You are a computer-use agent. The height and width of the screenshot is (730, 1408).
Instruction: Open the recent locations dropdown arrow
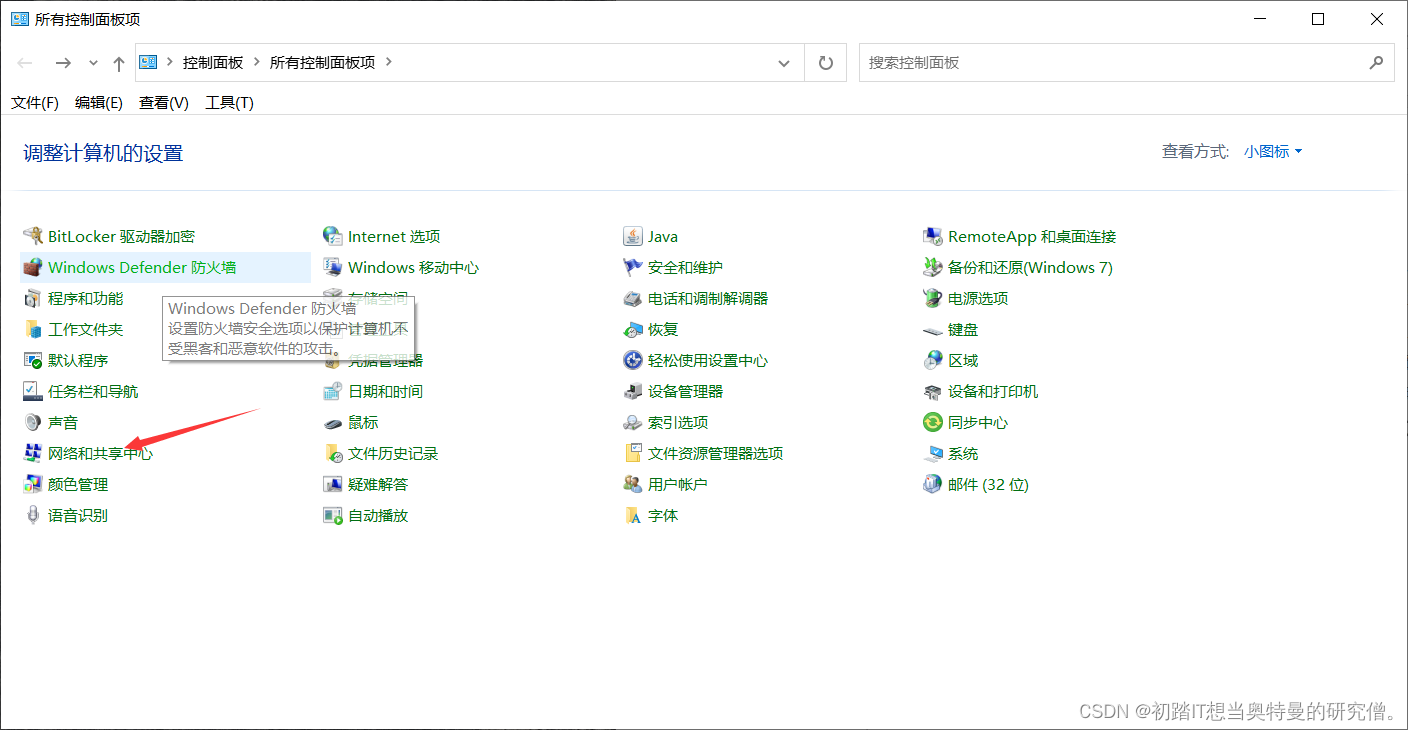pyautogui.click(x=93, y=63)
